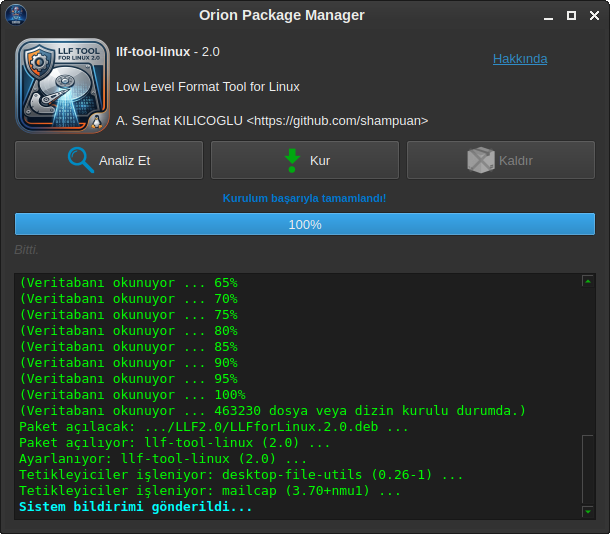Click the author GitHub URL text
The width and height of the screenshot is (610, 534).
(x=338, y=120)
